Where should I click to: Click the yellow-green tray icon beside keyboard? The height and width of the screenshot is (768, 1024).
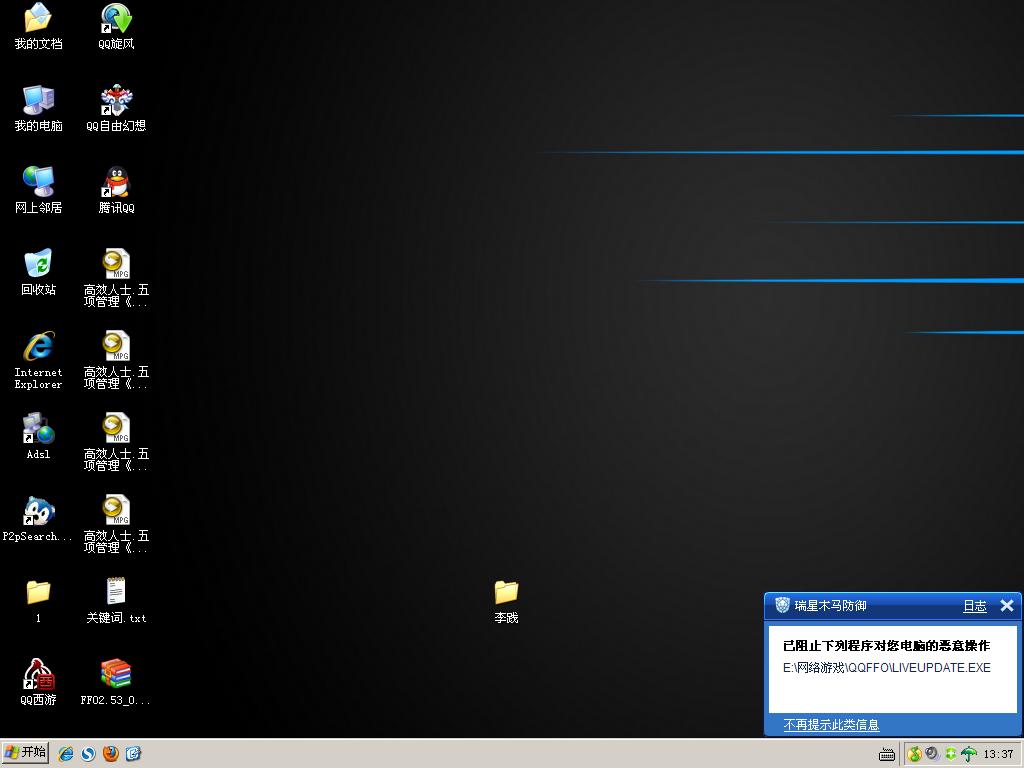[914, 754]
